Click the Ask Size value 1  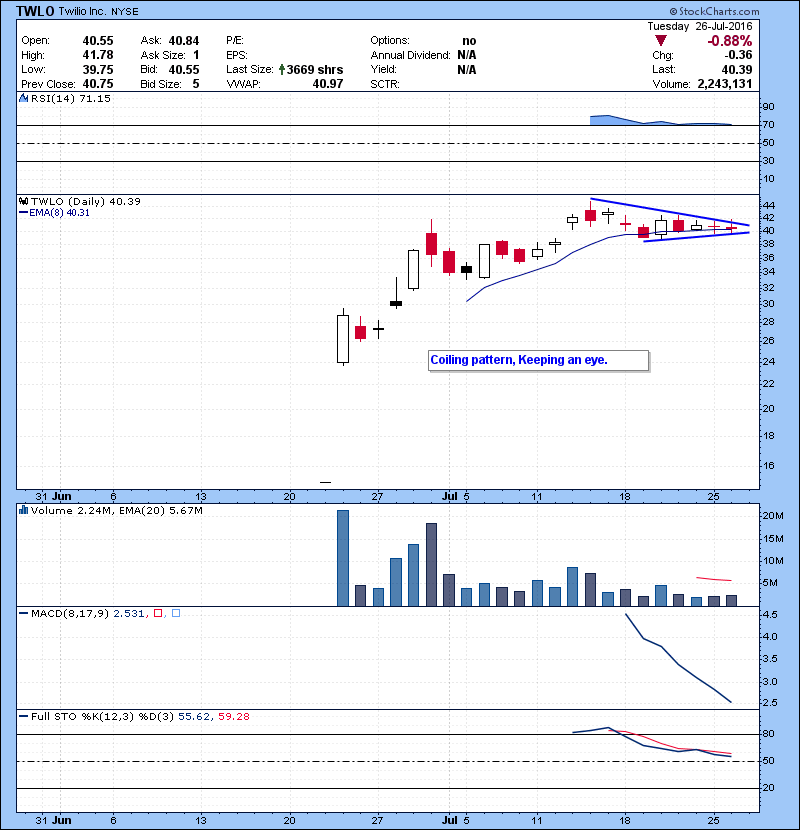[196, 55]
